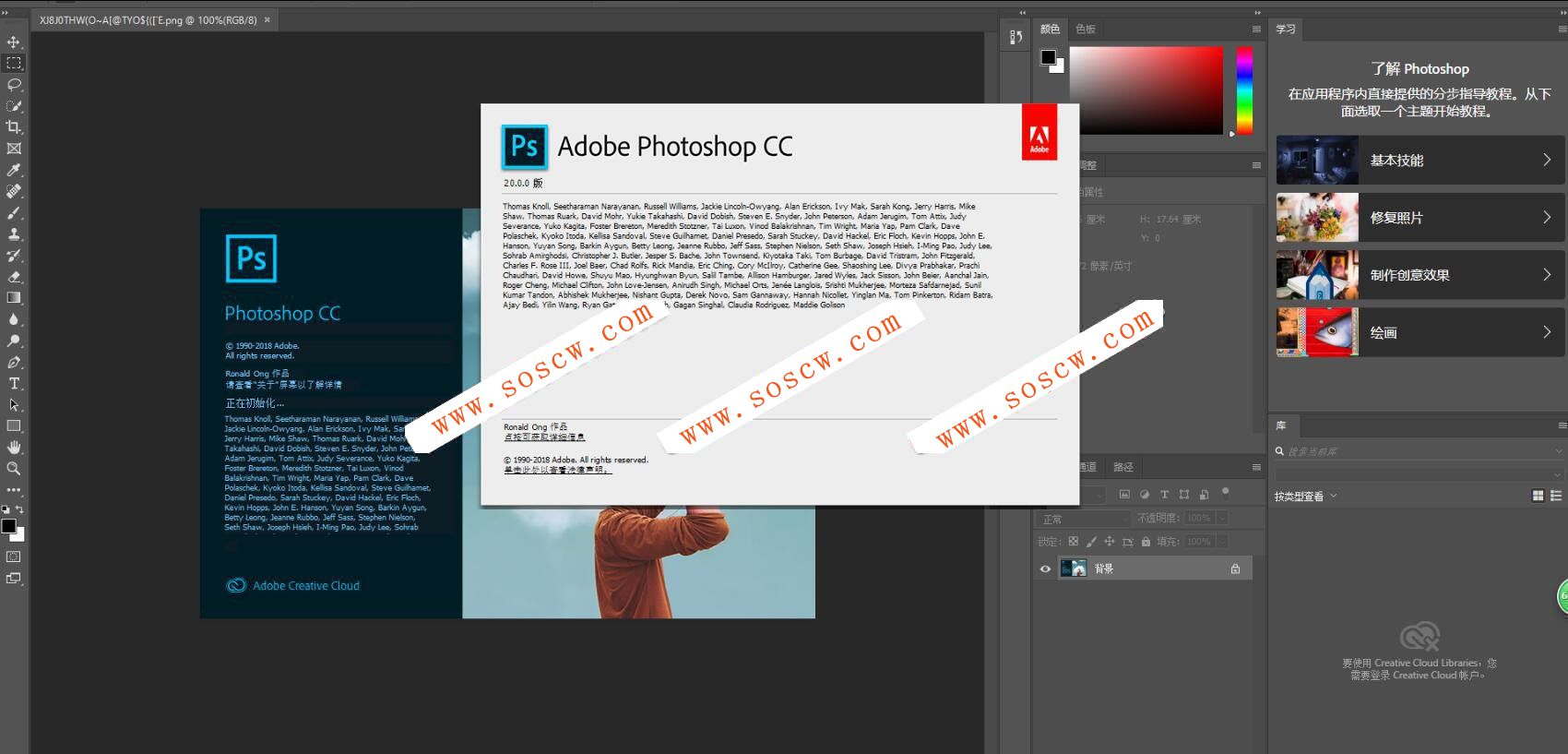Toggle lock all in Layers panel

1146,542
